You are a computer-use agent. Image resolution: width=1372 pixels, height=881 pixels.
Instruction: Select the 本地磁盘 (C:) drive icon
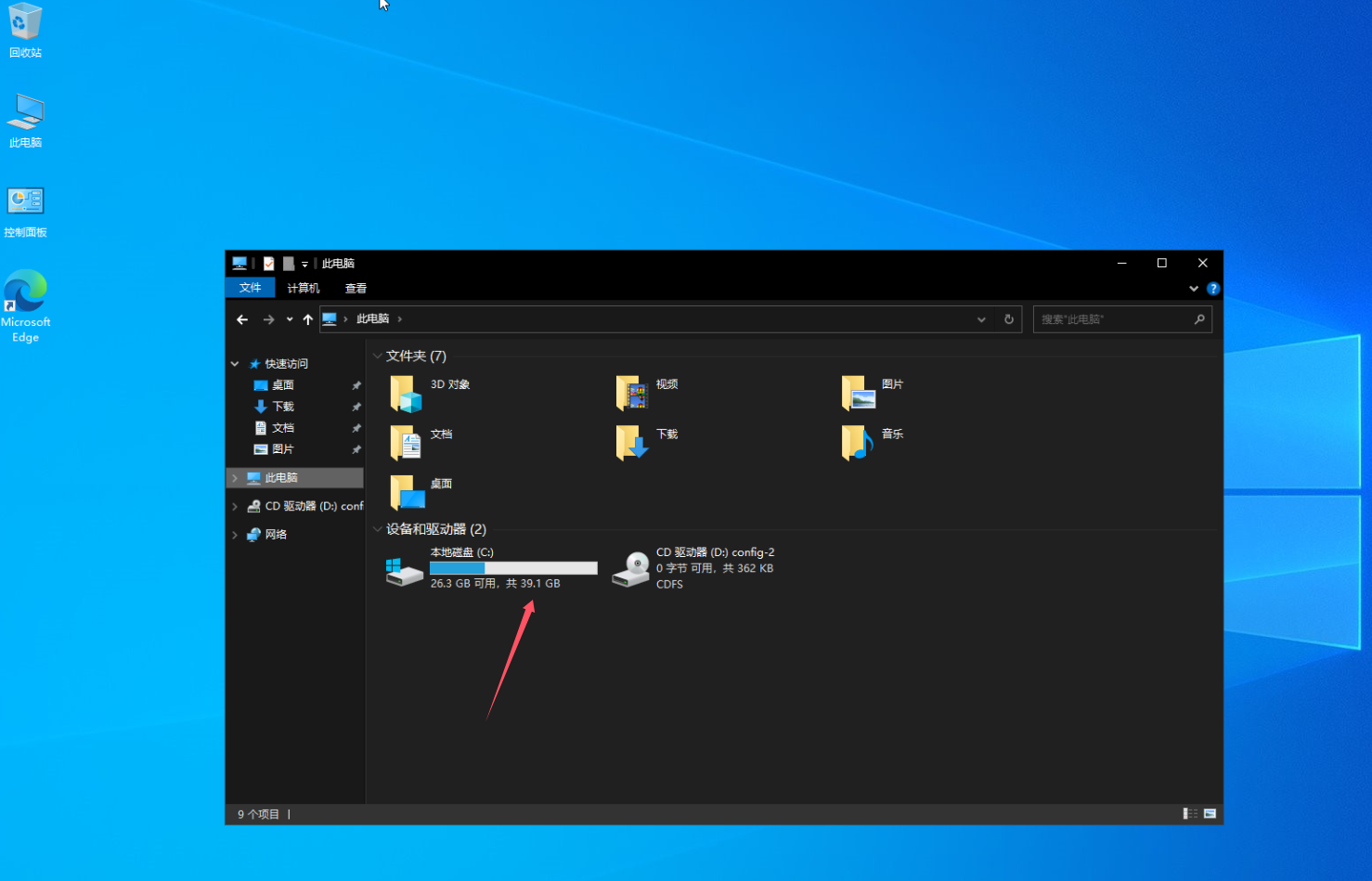click(x=404, y=570)
